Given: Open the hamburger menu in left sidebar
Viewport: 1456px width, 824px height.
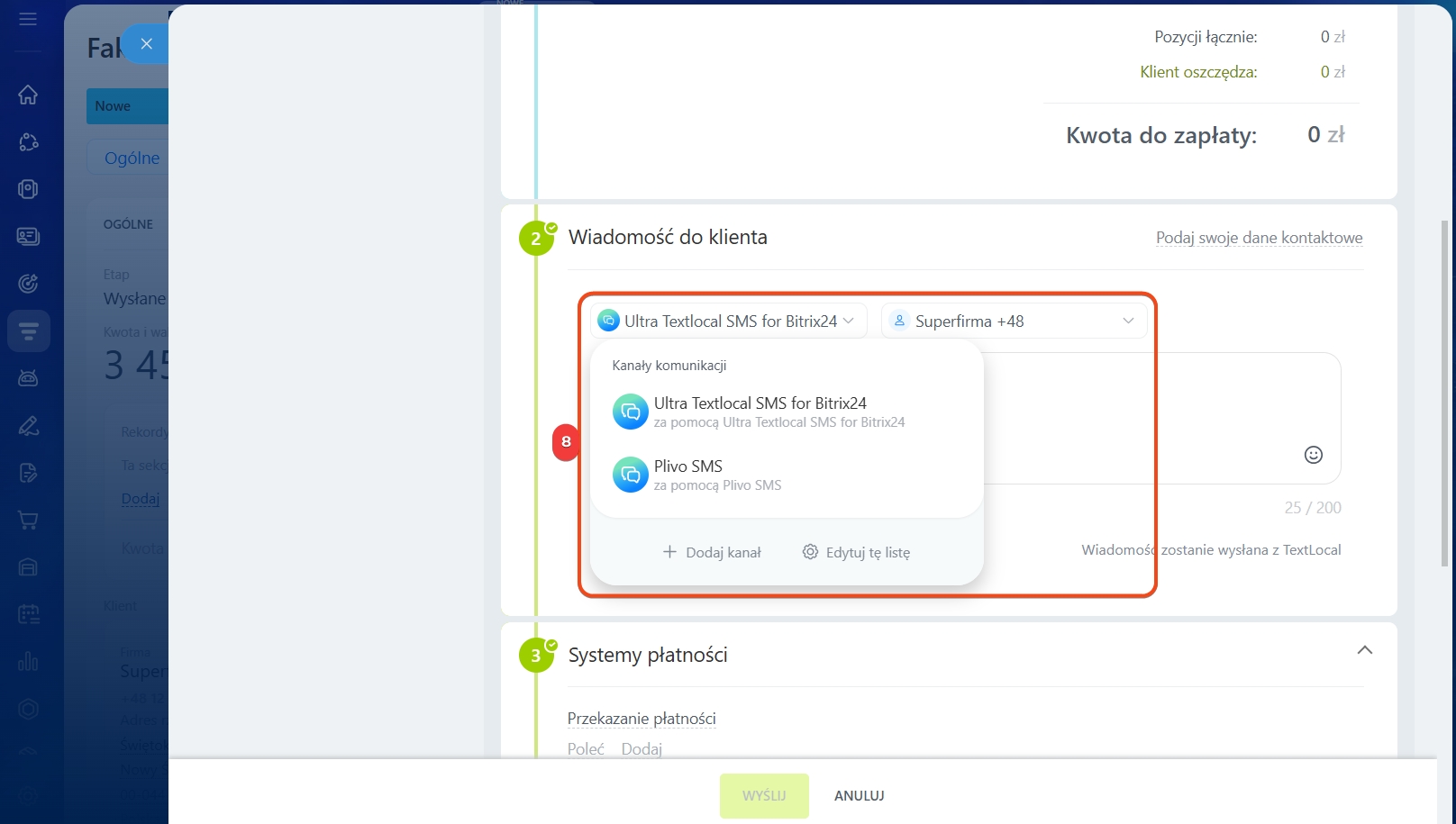Looking at the screenshot, I should click(28, 18).
